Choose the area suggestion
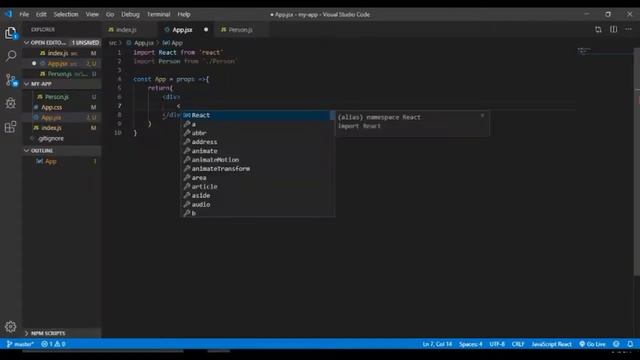 click(x=257, y=178)
